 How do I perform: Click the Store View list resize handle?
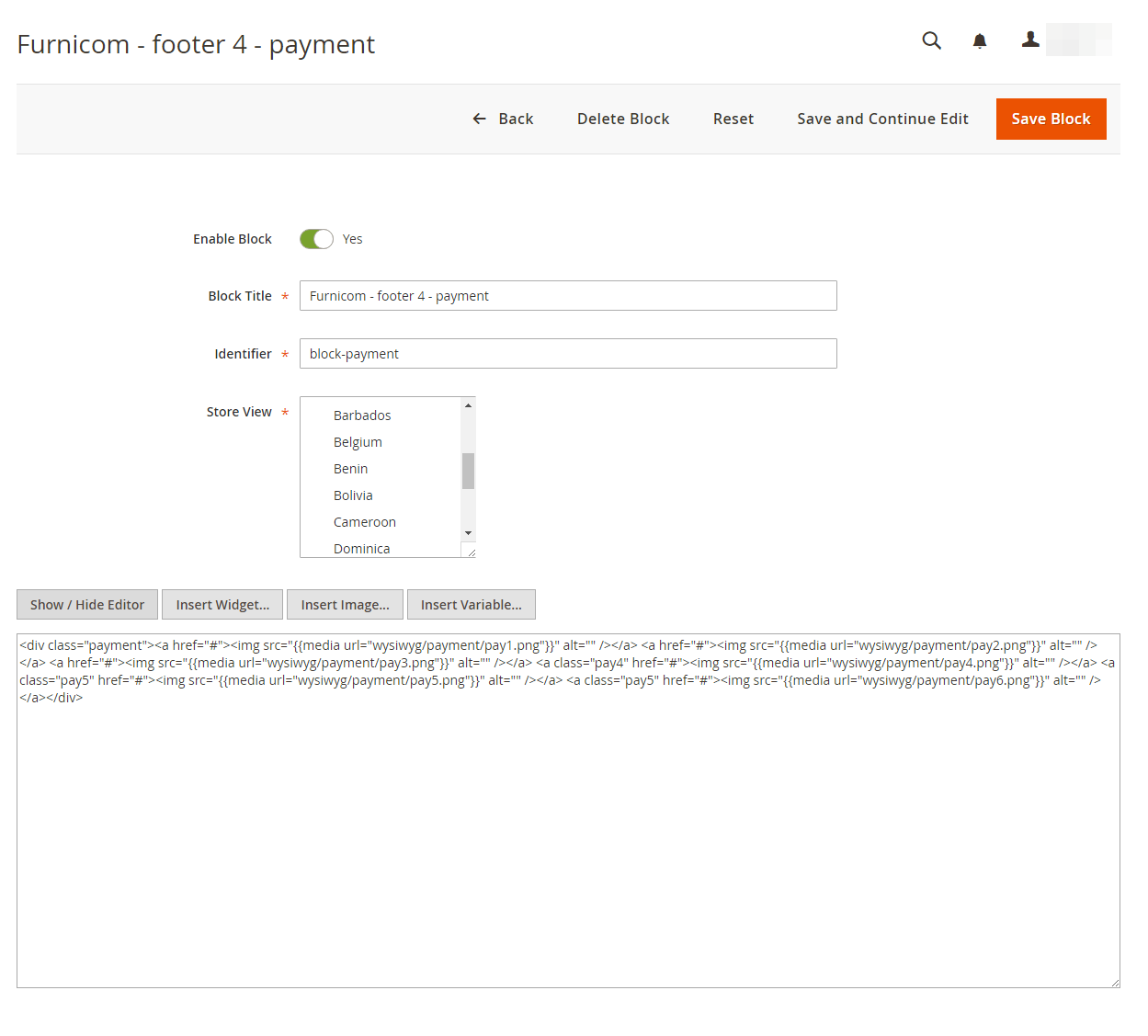coord(471,552)
